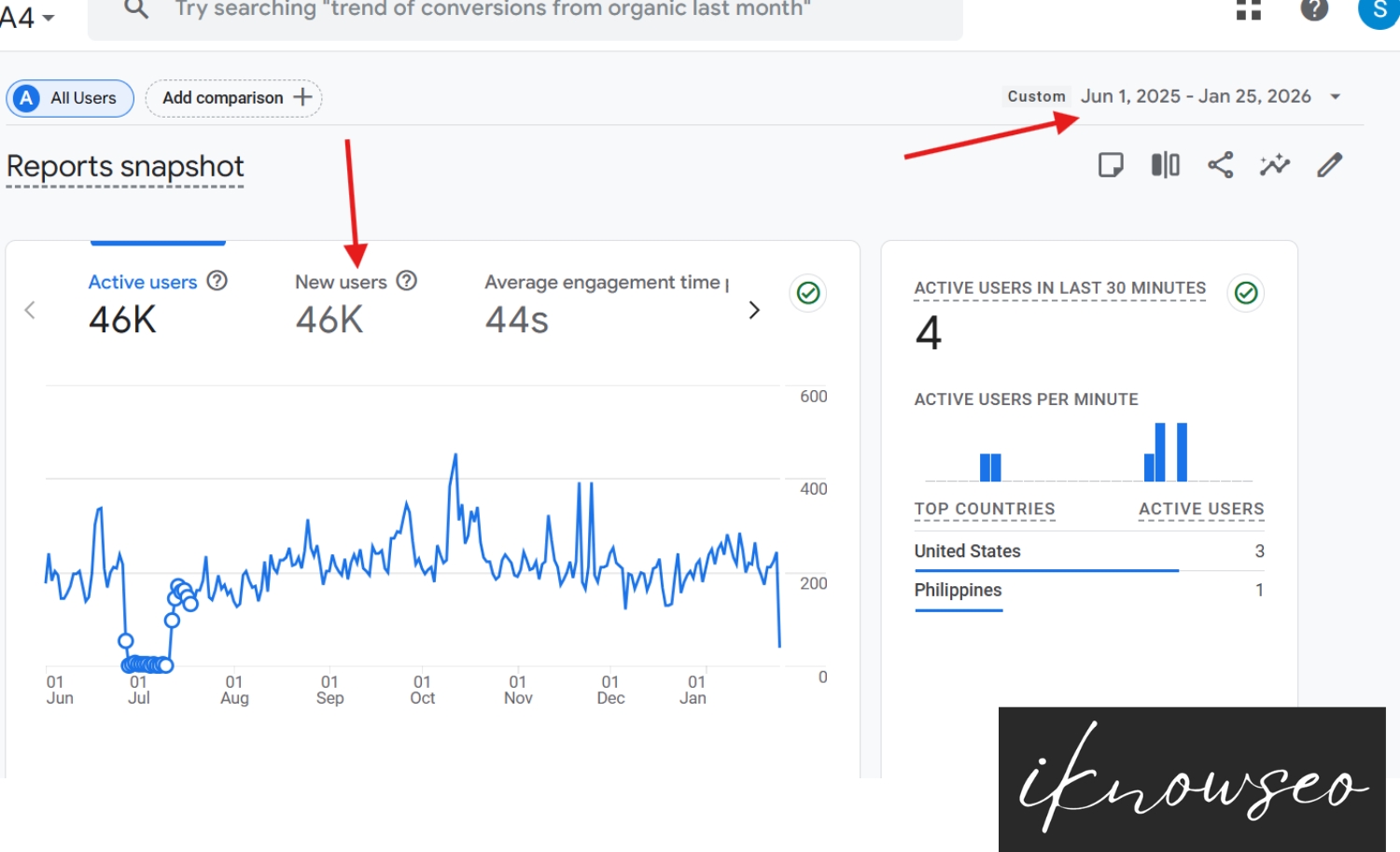1400x852 pixels.
Task: Click the New users metric tooltip icon
Action: click(x=407, y=281)
